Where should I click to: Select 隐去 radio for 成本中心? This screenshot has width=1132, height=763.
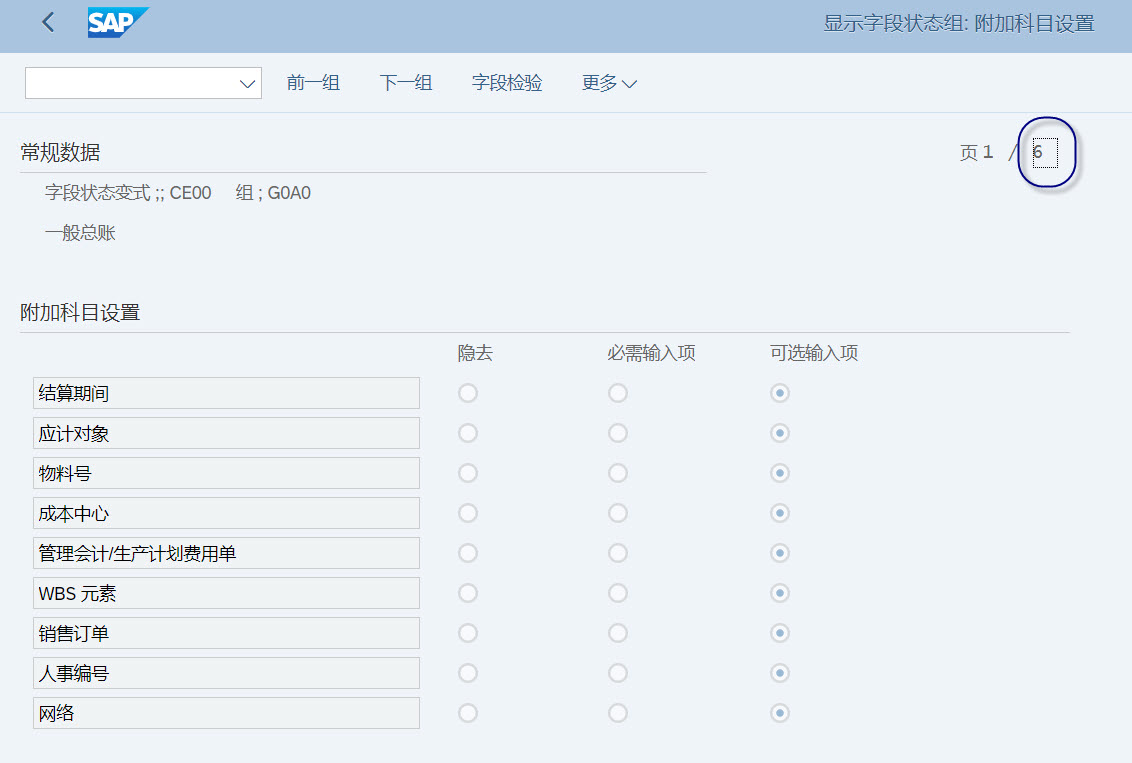click(x=467, y=512)
